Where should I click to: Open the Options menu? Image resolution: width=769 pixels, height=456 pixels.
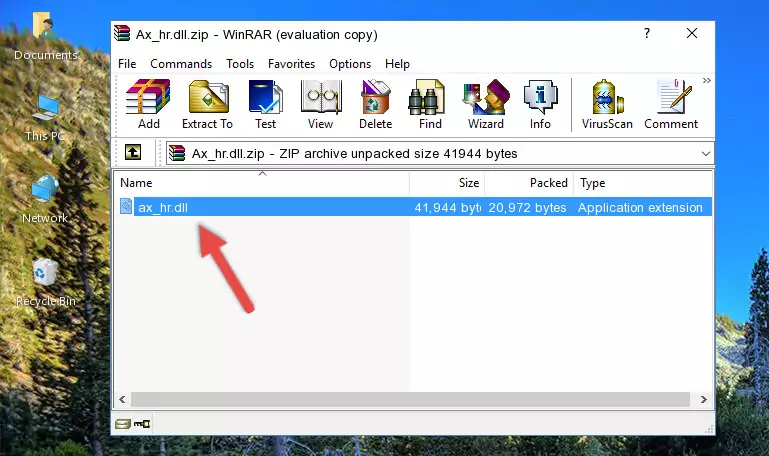(350, 64)
